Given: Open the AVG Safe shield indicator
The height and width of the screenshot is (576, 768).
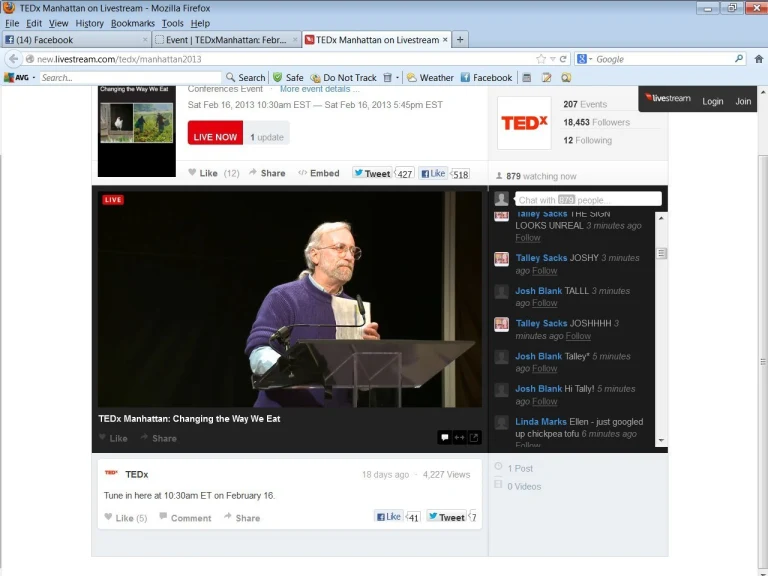Looking at the screenshot, I should coord(288,77).
